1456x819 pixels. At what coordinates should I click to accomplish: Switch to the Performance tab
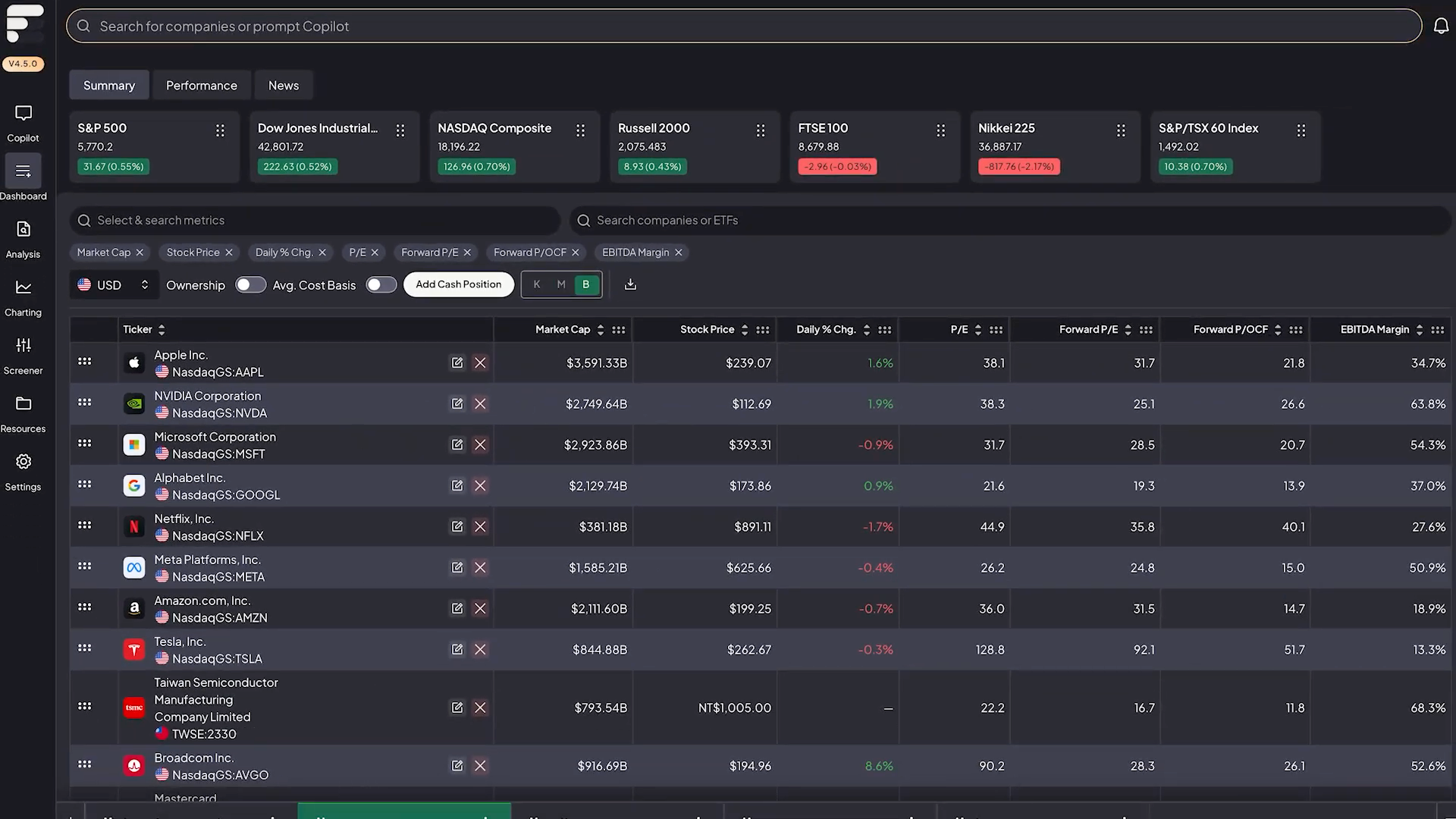coord(202,86)
